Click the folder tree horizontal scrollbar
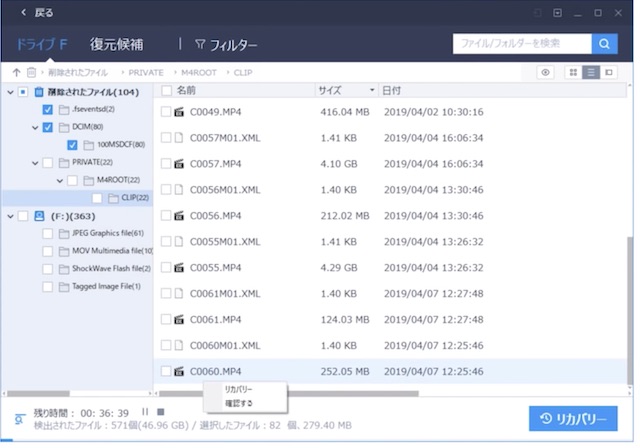The image size is (640, 448). (38, 394)
